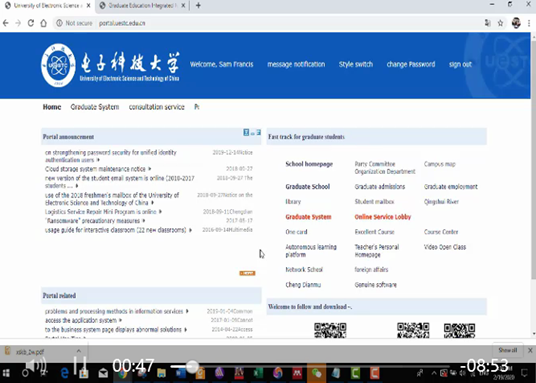
Task: Click the Not secure site info icon
Action: point(59,23)
